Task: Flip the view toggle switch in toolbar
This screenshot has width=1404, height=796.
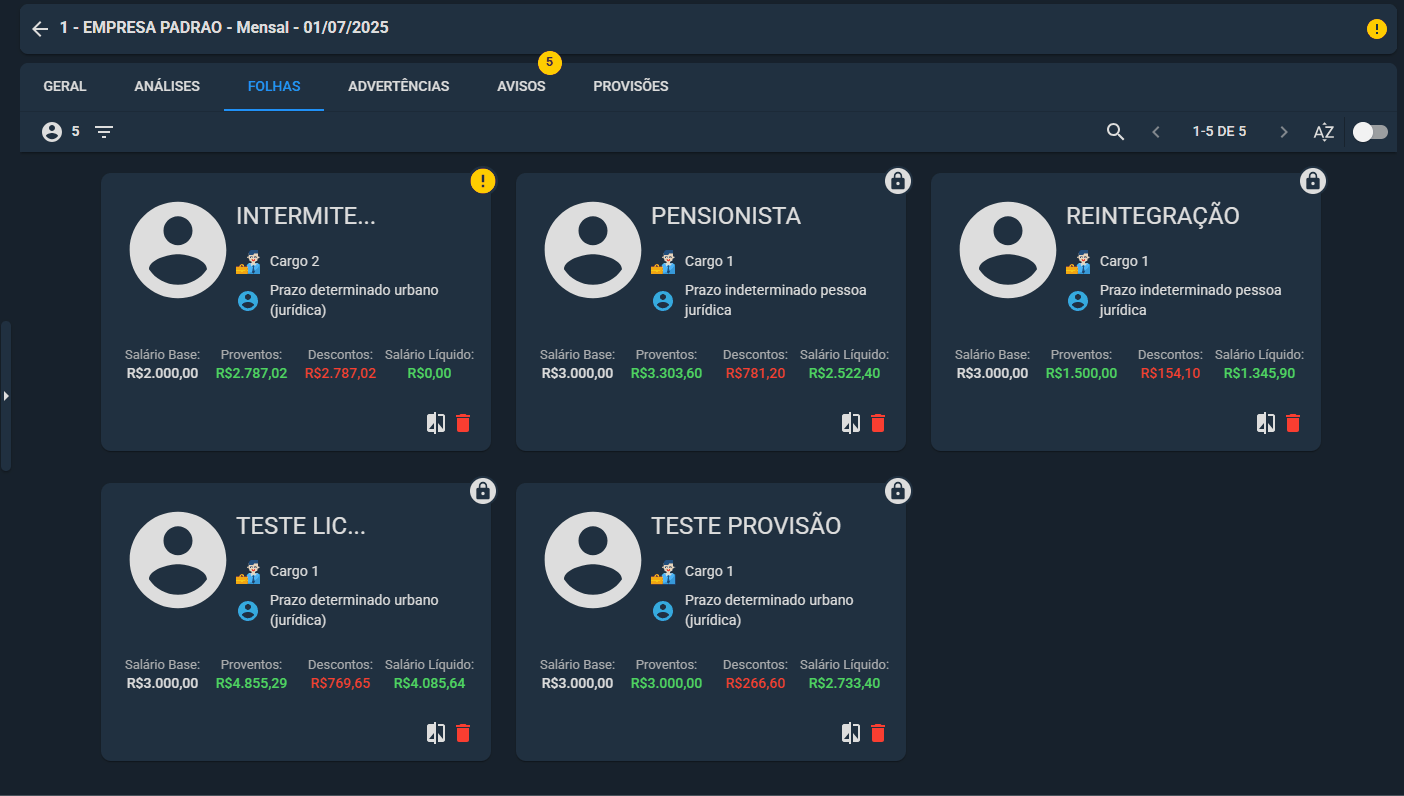Action: (x=1370, y=131)
